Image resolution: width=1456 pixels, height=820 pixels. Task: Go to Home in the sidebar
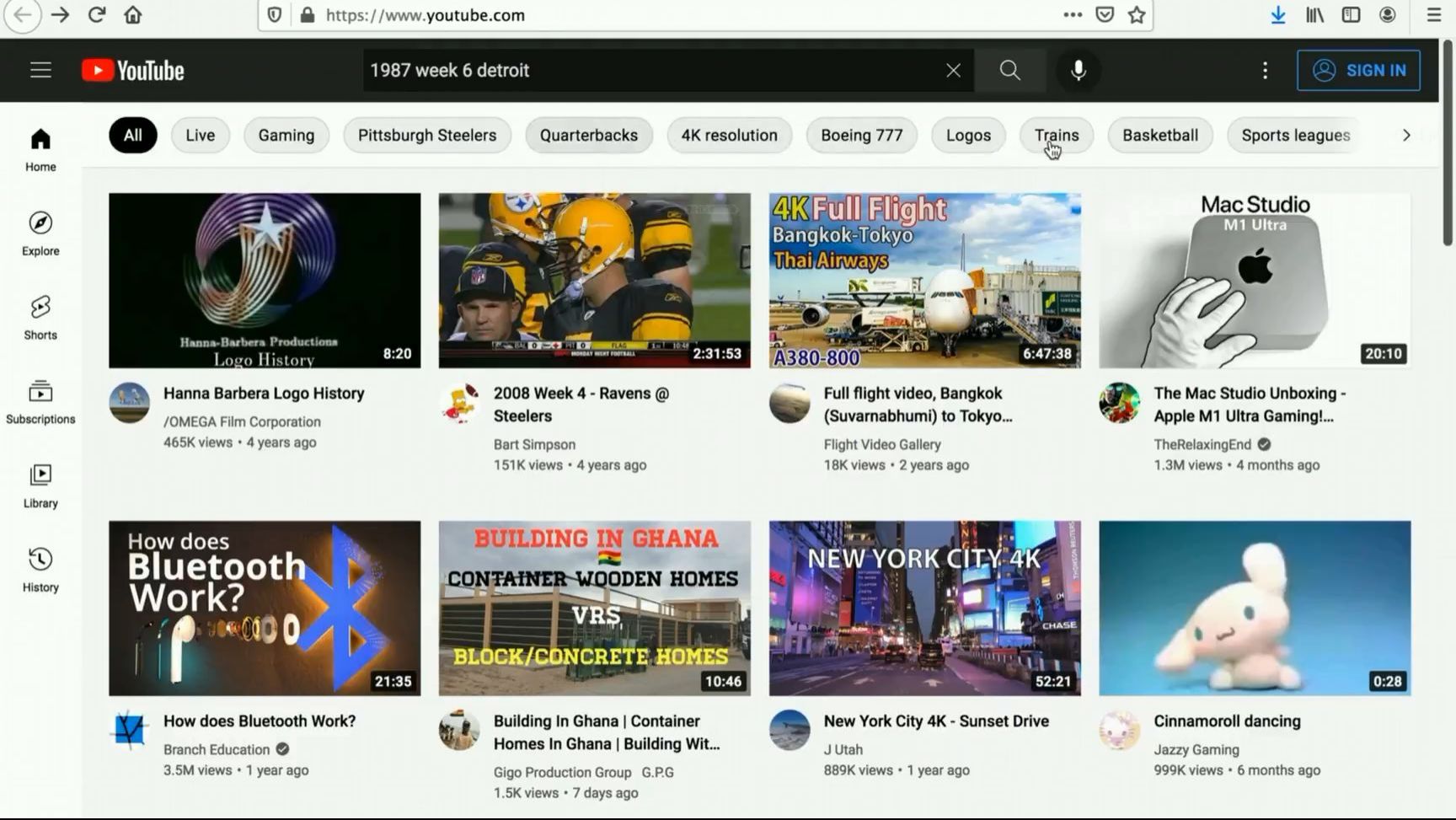[x=40, y=150]
